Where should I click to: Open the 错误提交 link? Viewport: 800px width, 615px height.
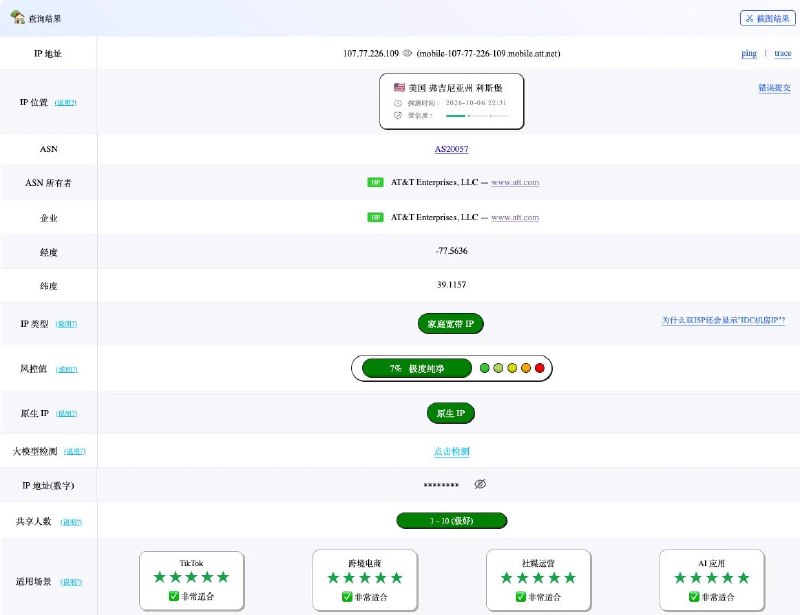click(x=774, y=88)
